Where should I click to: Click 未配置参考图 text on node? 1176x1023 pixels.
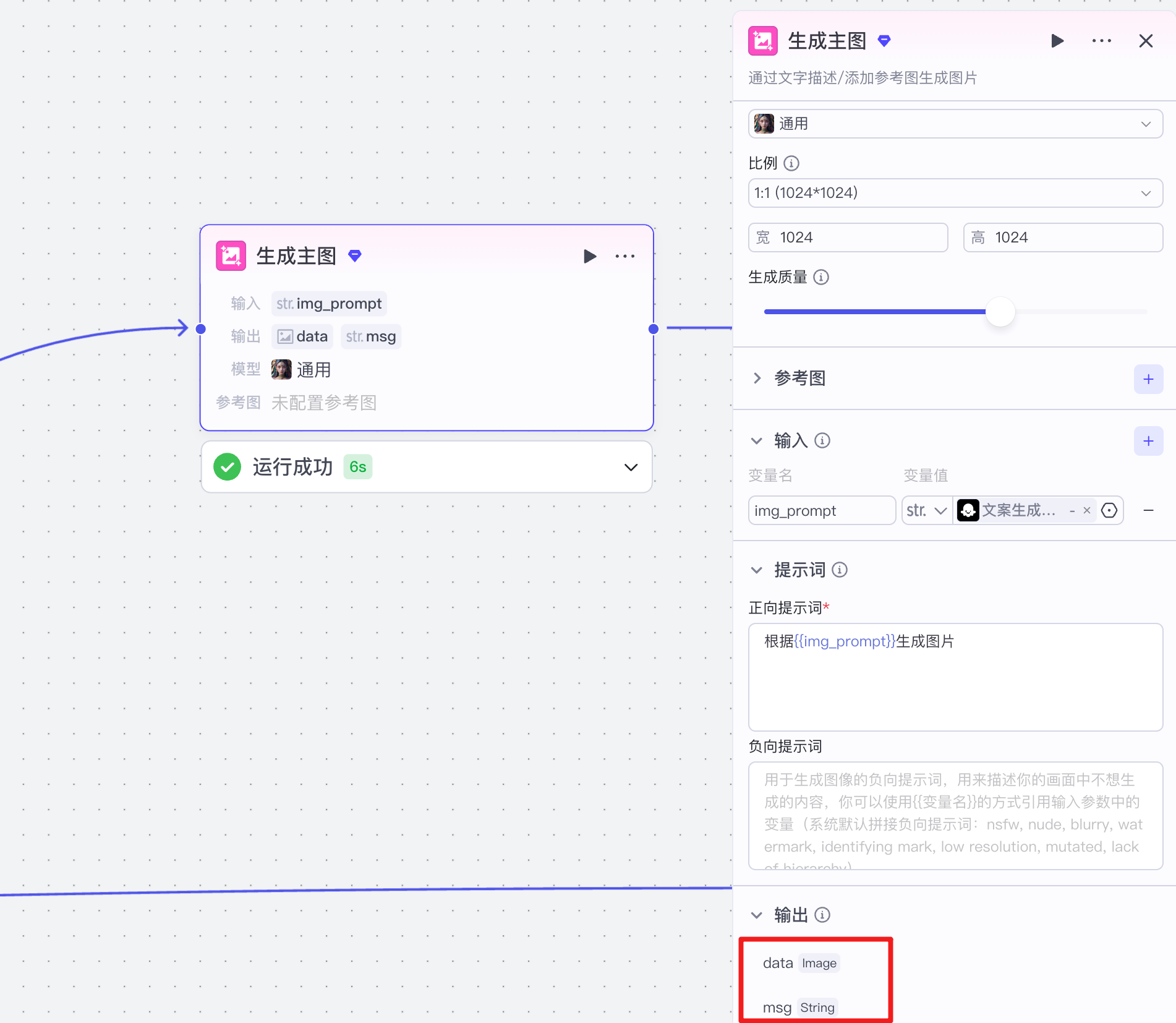[324, 403]
